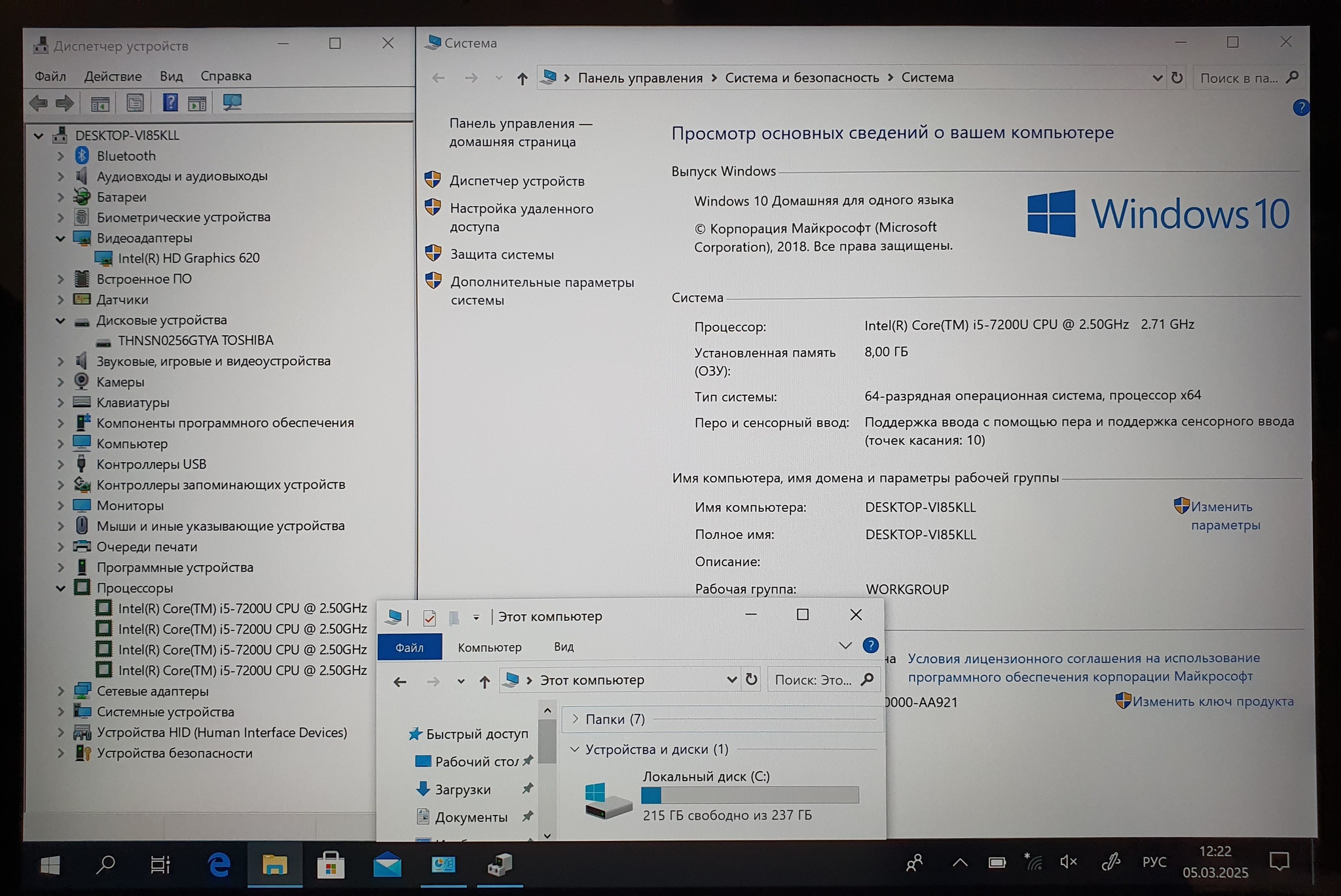Open the Mail app from taskbar
Image resolution: width=1341 pixels, height=896 pixels.
pyautogui.click(x=387, y=865)
